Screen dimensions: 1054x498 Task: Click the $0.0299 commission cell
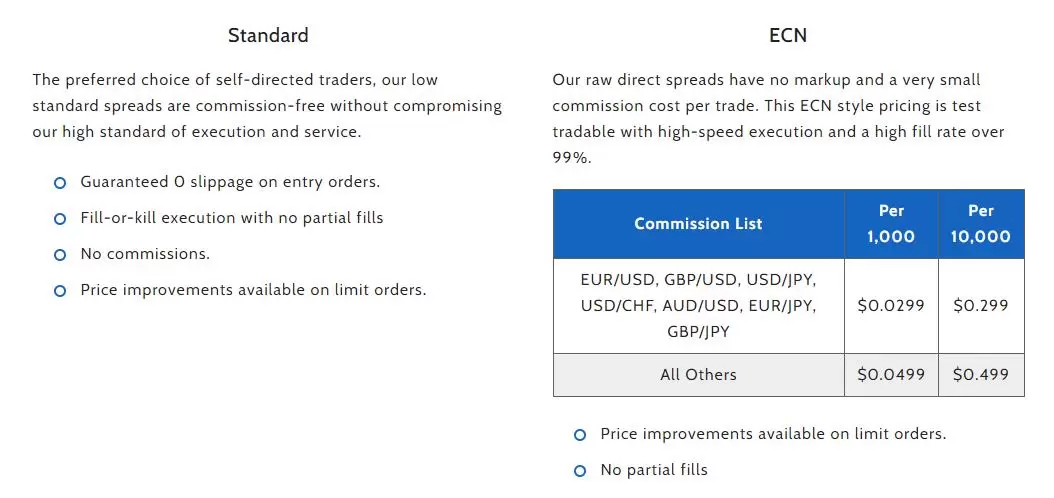[x=891, y=306]
